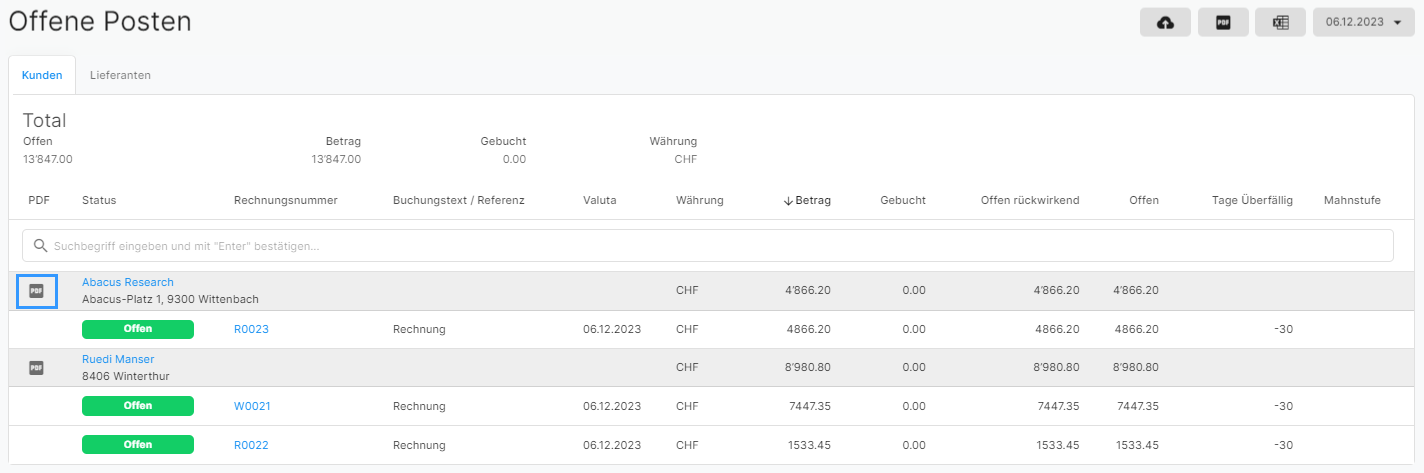Switch to the Lieferanten tab
Viewport: 1424px width, 473px height.
pos(120,75)
